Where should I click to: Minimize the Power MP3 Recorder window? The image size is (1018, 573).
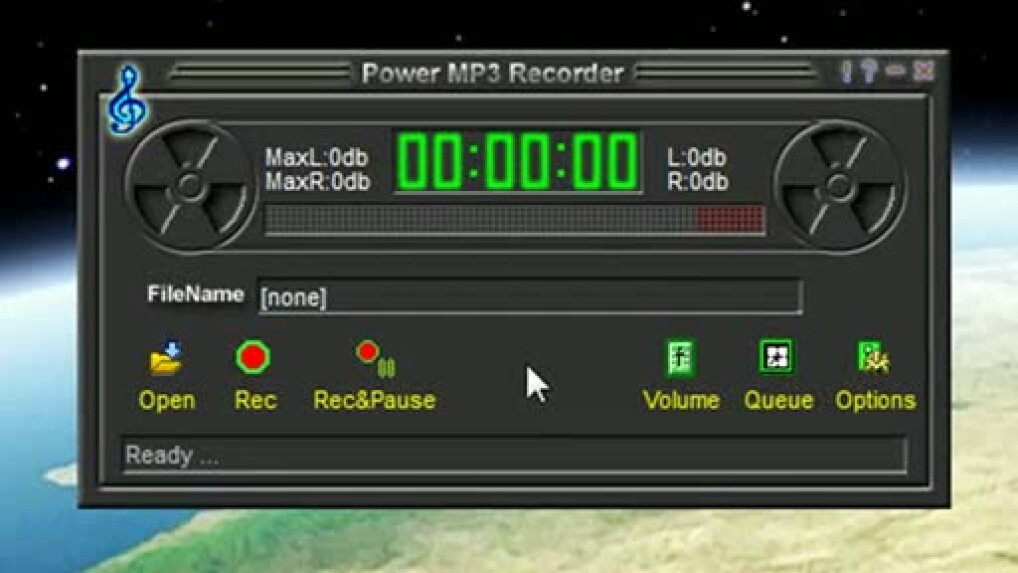point(896,71)
